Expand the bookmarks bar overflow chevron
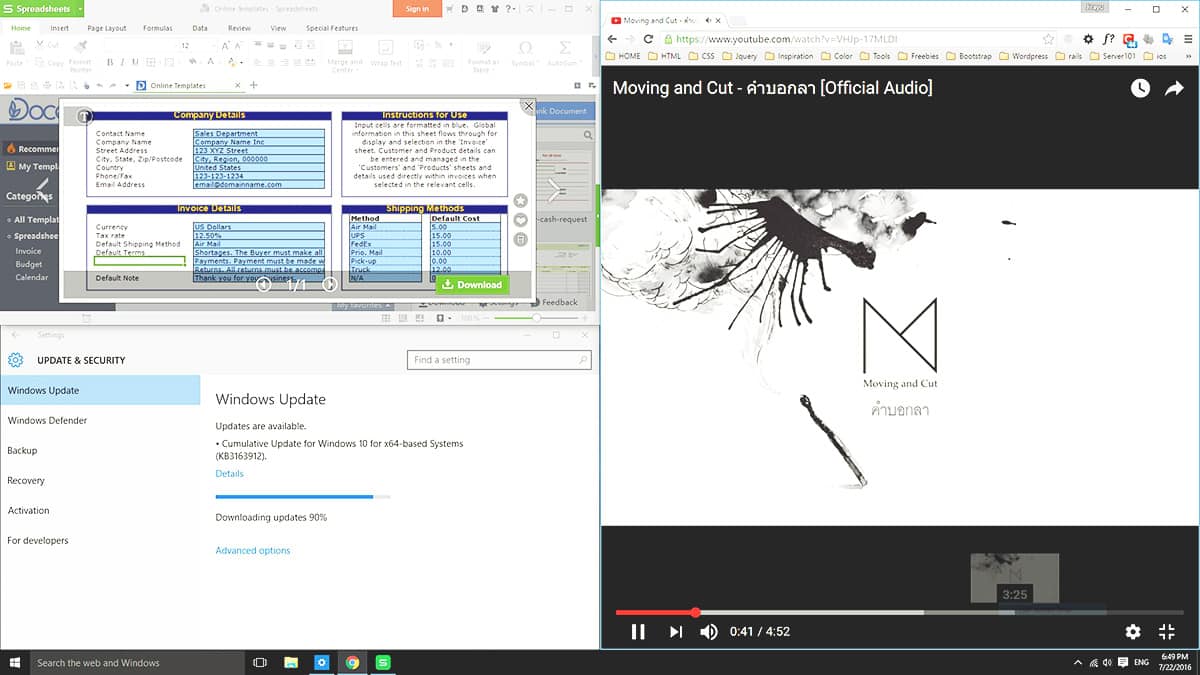This screenshot has height=675, width=1200. tap(1189, 56)
